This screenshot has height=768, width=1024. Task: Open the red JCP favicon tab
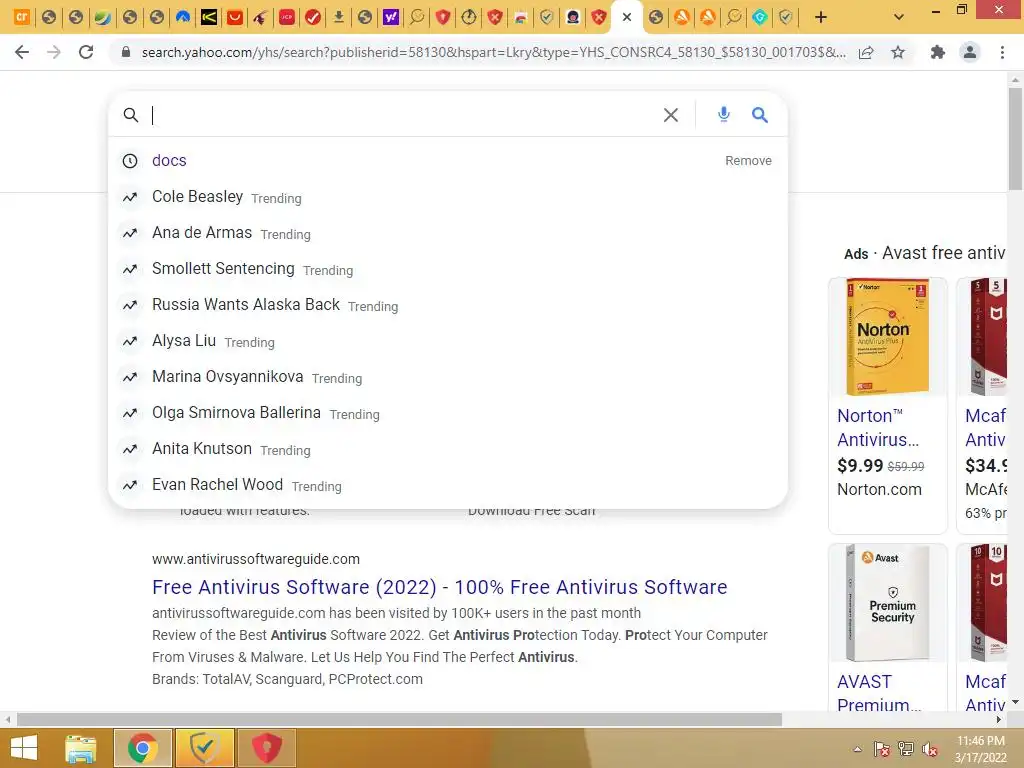(287, 17)
